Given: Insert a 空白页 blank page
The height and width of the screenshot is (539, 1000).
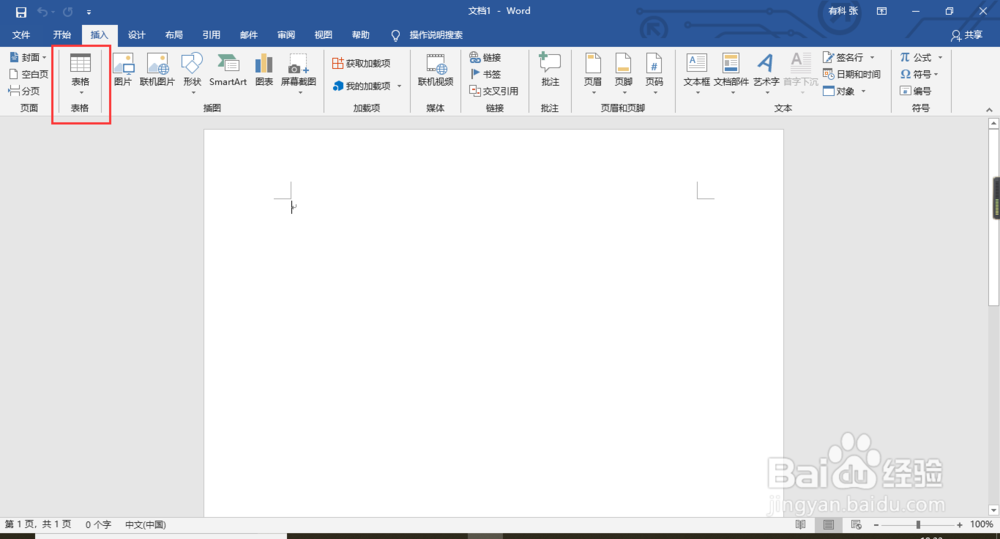Looking at the screenshot, I should click(29, 74).
